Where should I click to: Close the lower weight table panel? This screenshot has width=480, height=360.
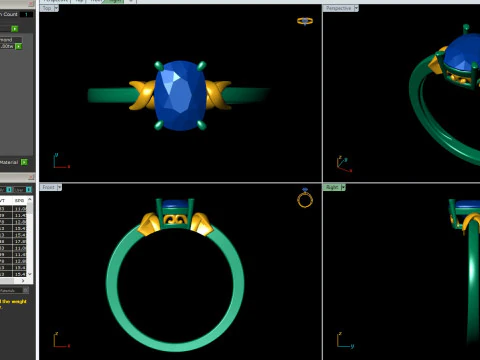pos(31,177)
